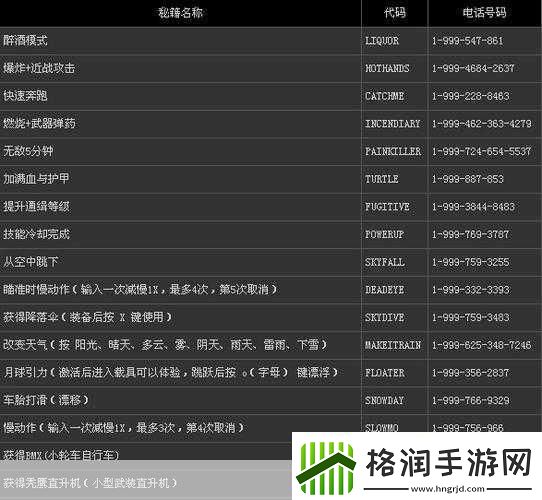Click the HOTHANDS code cell

pos(394,68)
